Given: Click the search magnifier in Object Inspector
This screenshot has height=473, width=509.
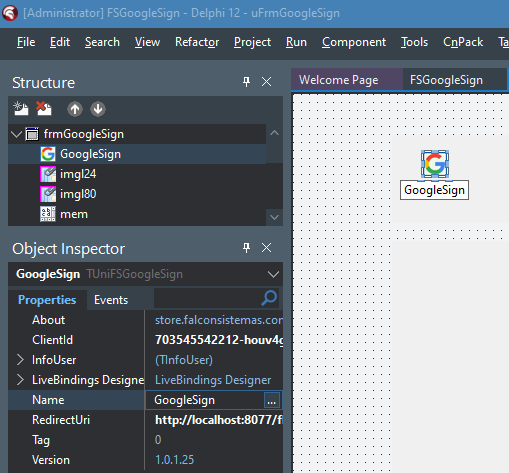Looking at the screenshot, I should 269,298.
